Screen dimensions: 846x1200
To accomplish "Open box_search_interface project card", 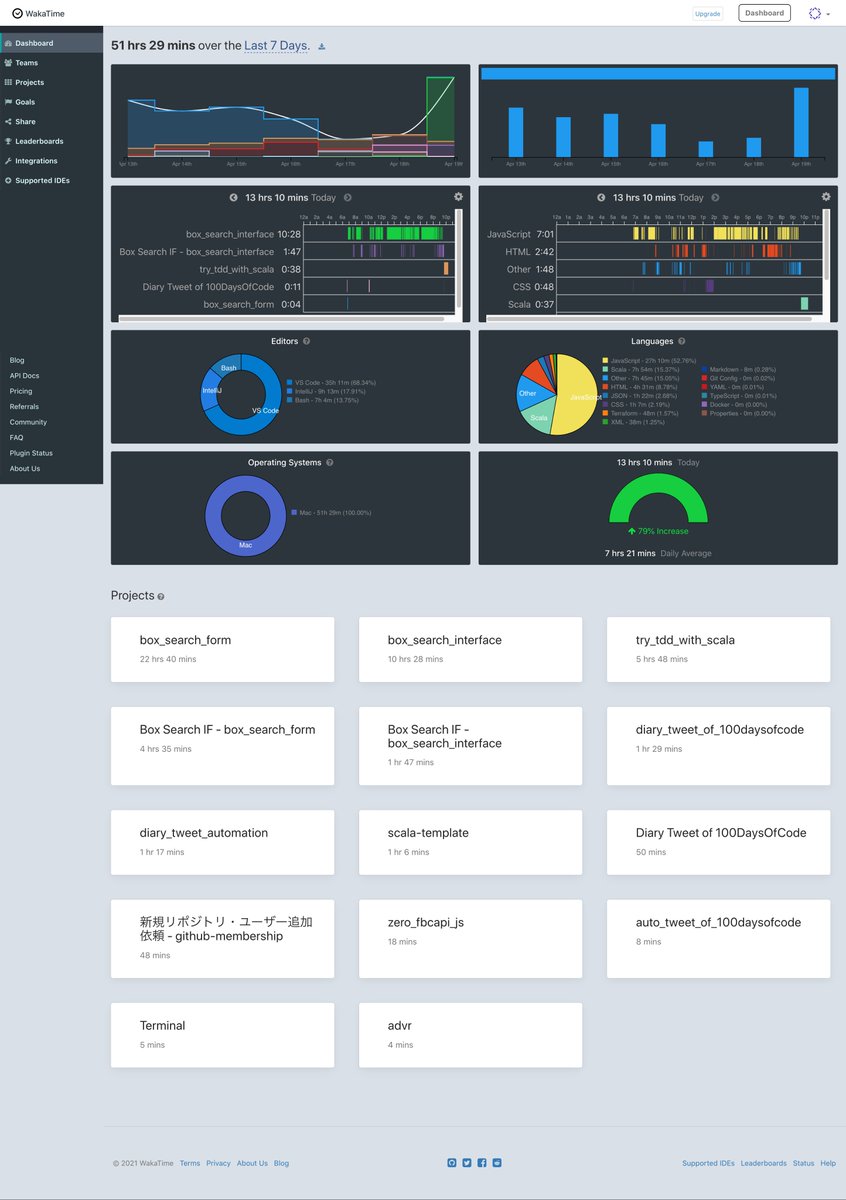I will (x=470, y=649).
